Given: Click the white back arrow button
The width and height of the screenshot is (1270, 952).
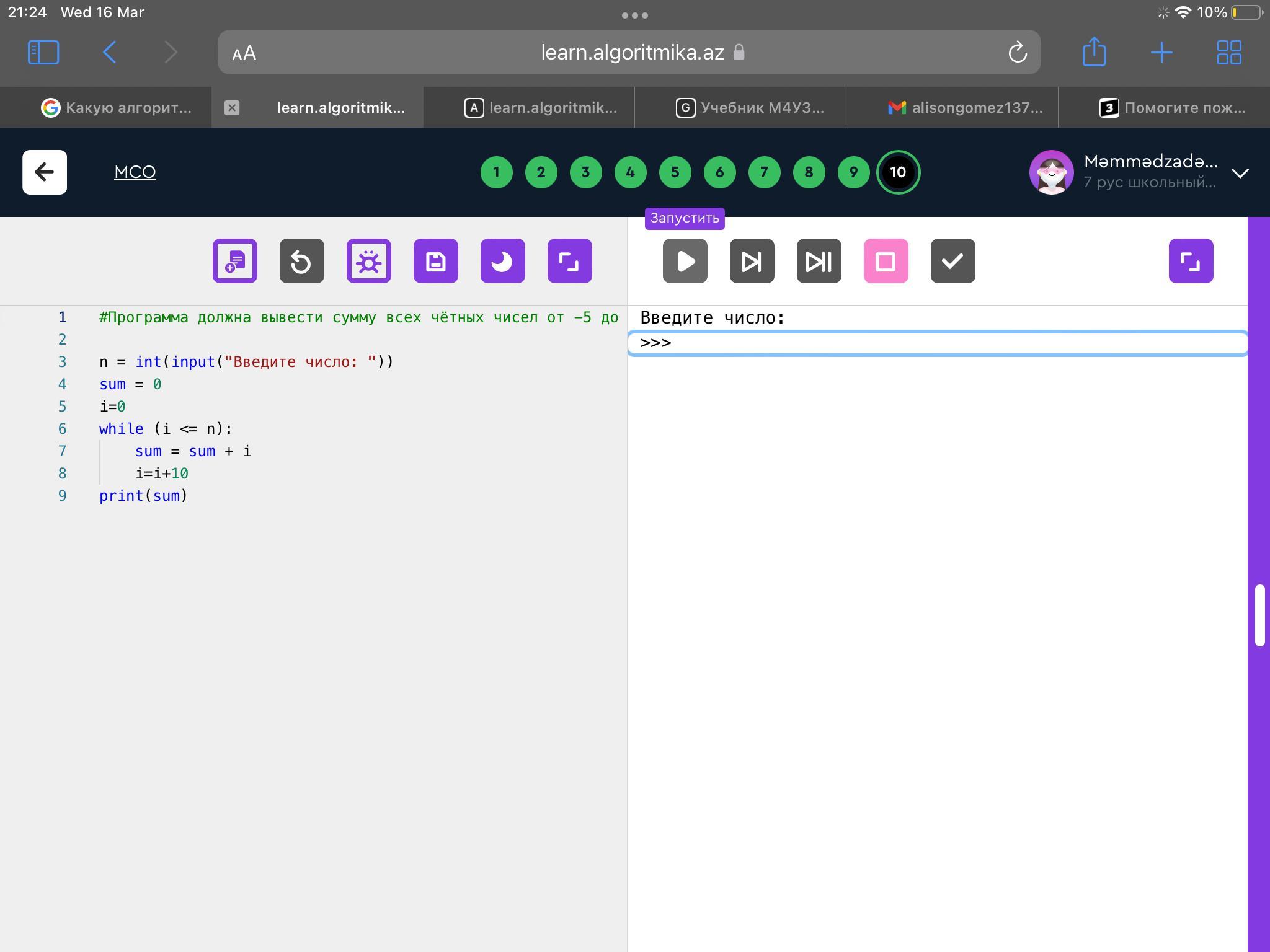Looking at the screenshot, I should pos(45,172).
